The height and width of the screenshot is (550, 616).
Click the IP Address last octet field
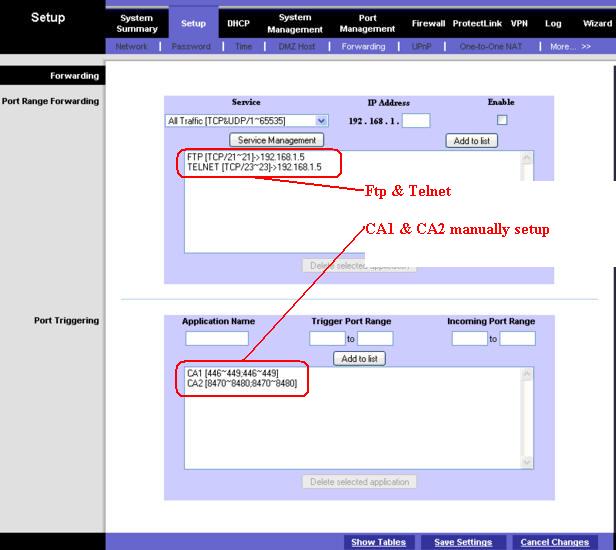[416, 121]
